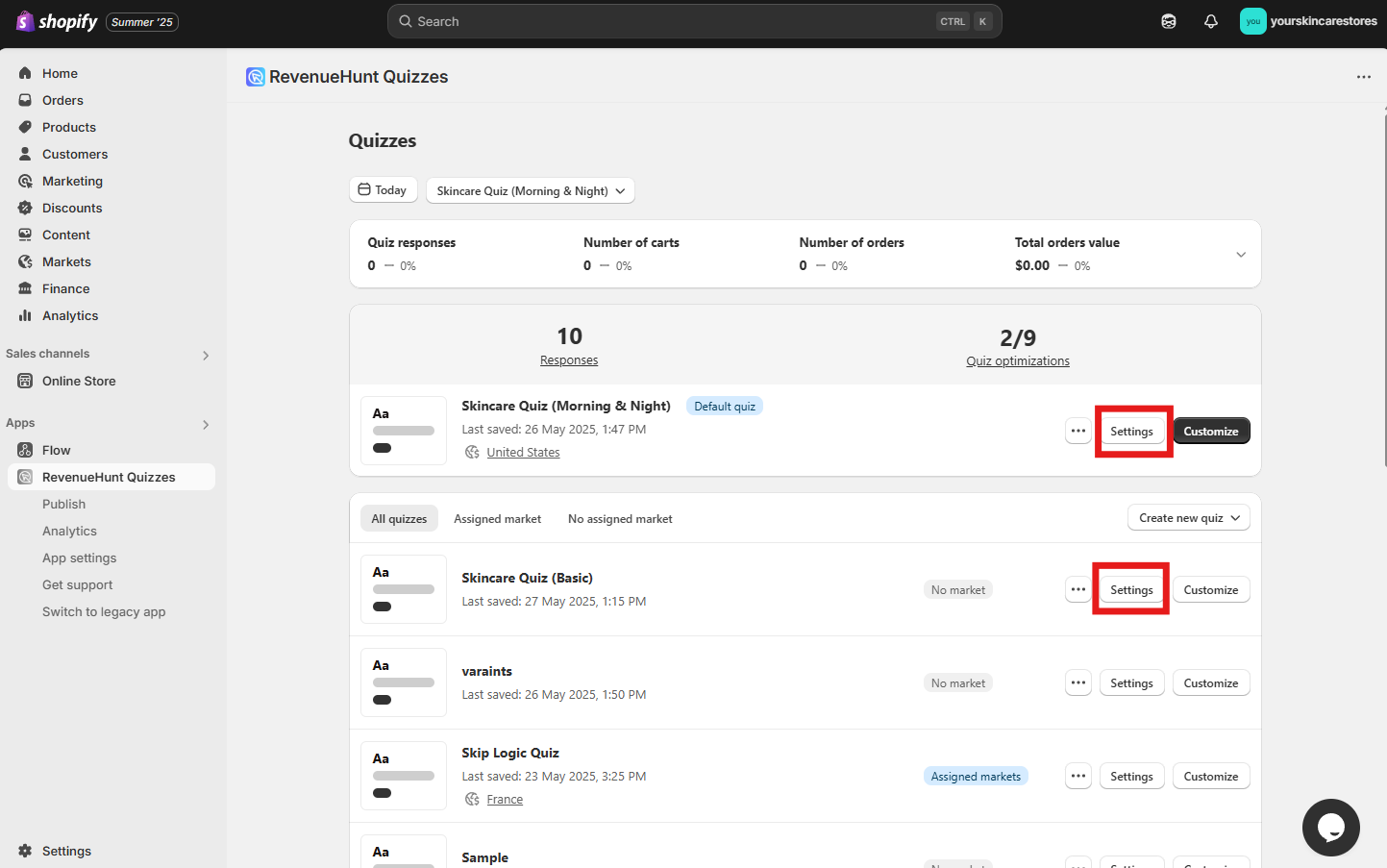Click the Summer '25 edition badge
Image resolution: width=1387 pixels, height=868 pixels.
142,22
